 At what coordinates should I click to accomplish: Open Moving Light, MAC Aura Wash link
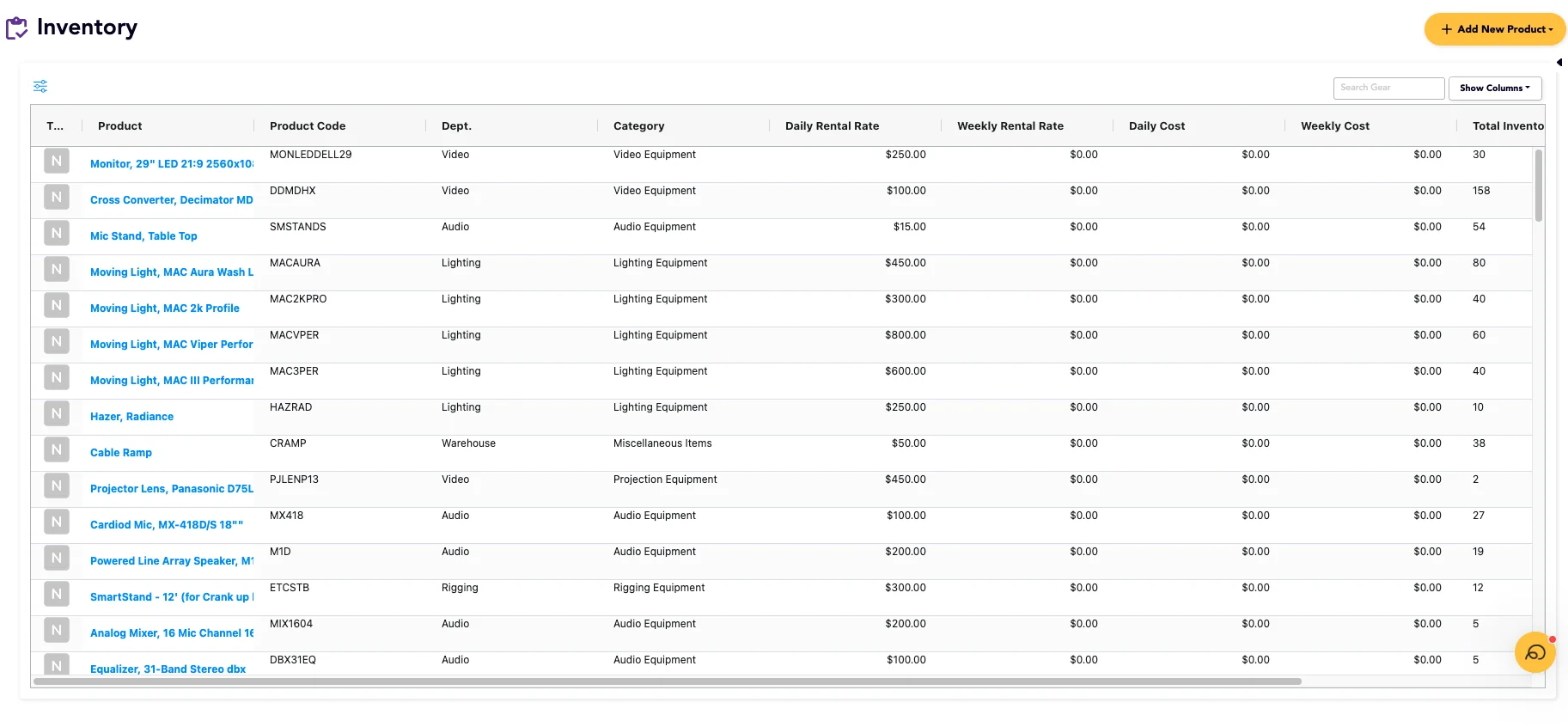click(172, 272)
